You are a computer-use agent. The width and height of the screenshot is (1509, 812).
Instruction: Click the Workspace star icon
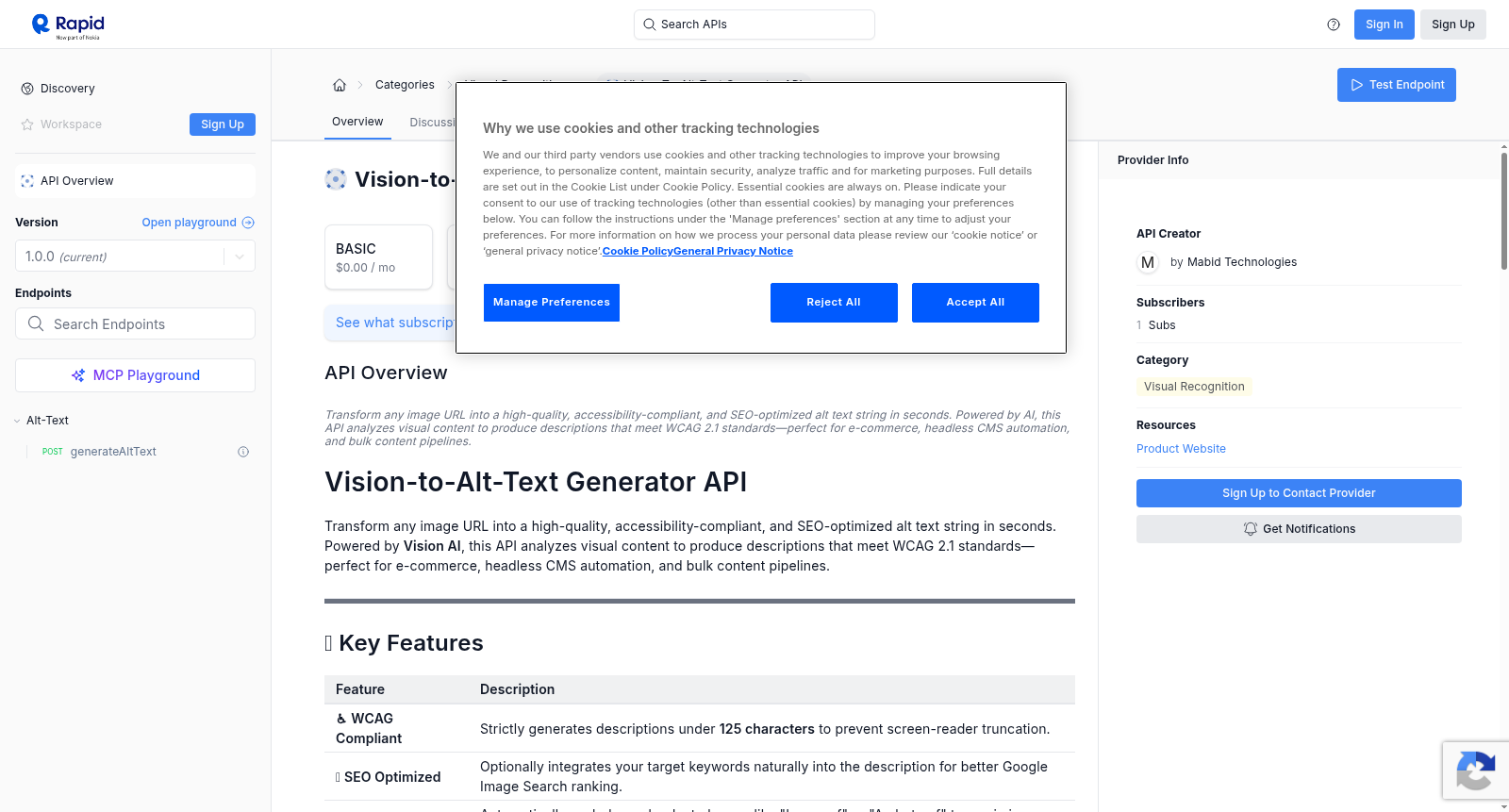click(27, 124)
